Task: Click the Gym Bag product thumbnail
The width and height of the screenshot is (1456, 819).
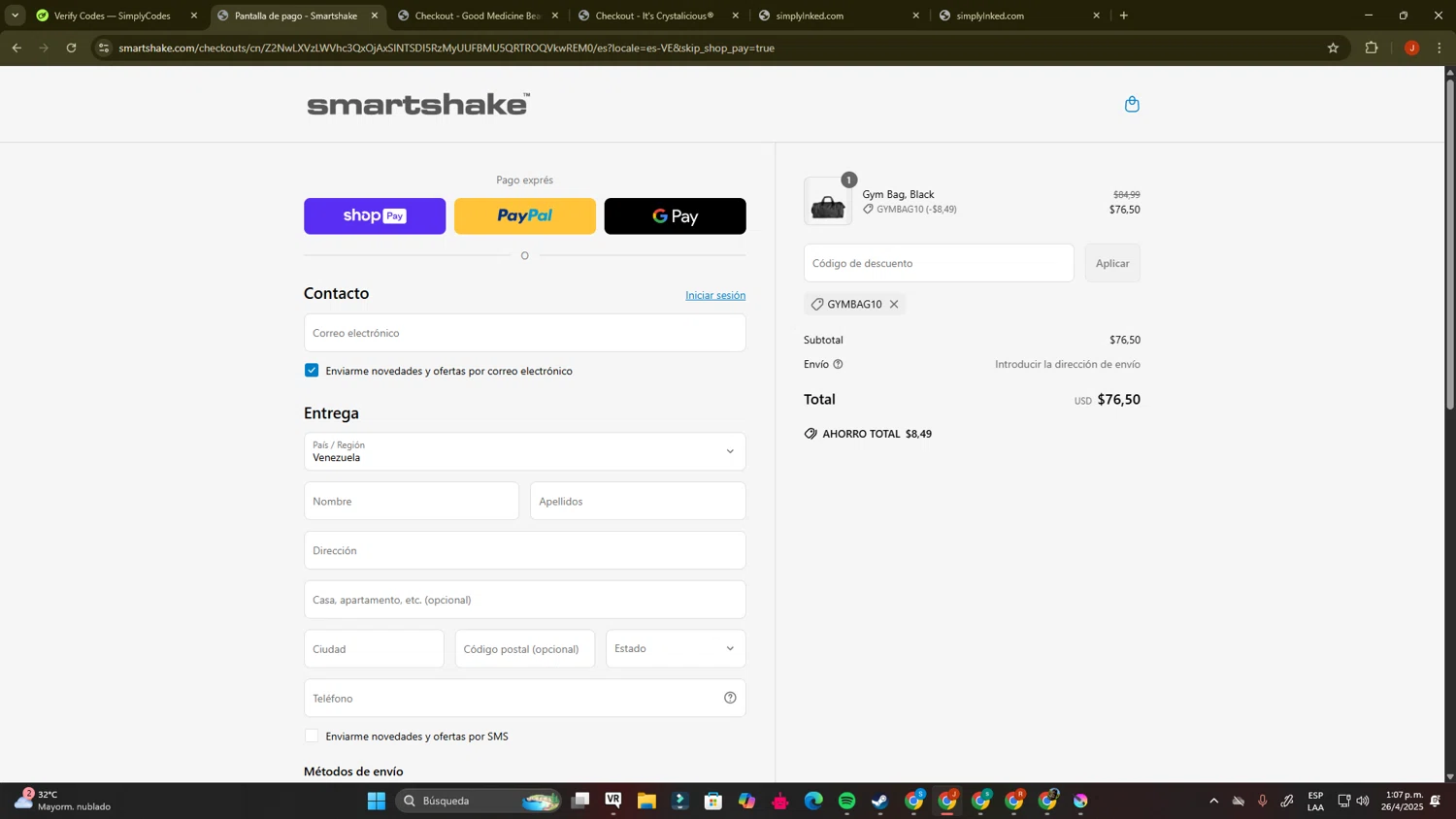Action: coord(828,202)
